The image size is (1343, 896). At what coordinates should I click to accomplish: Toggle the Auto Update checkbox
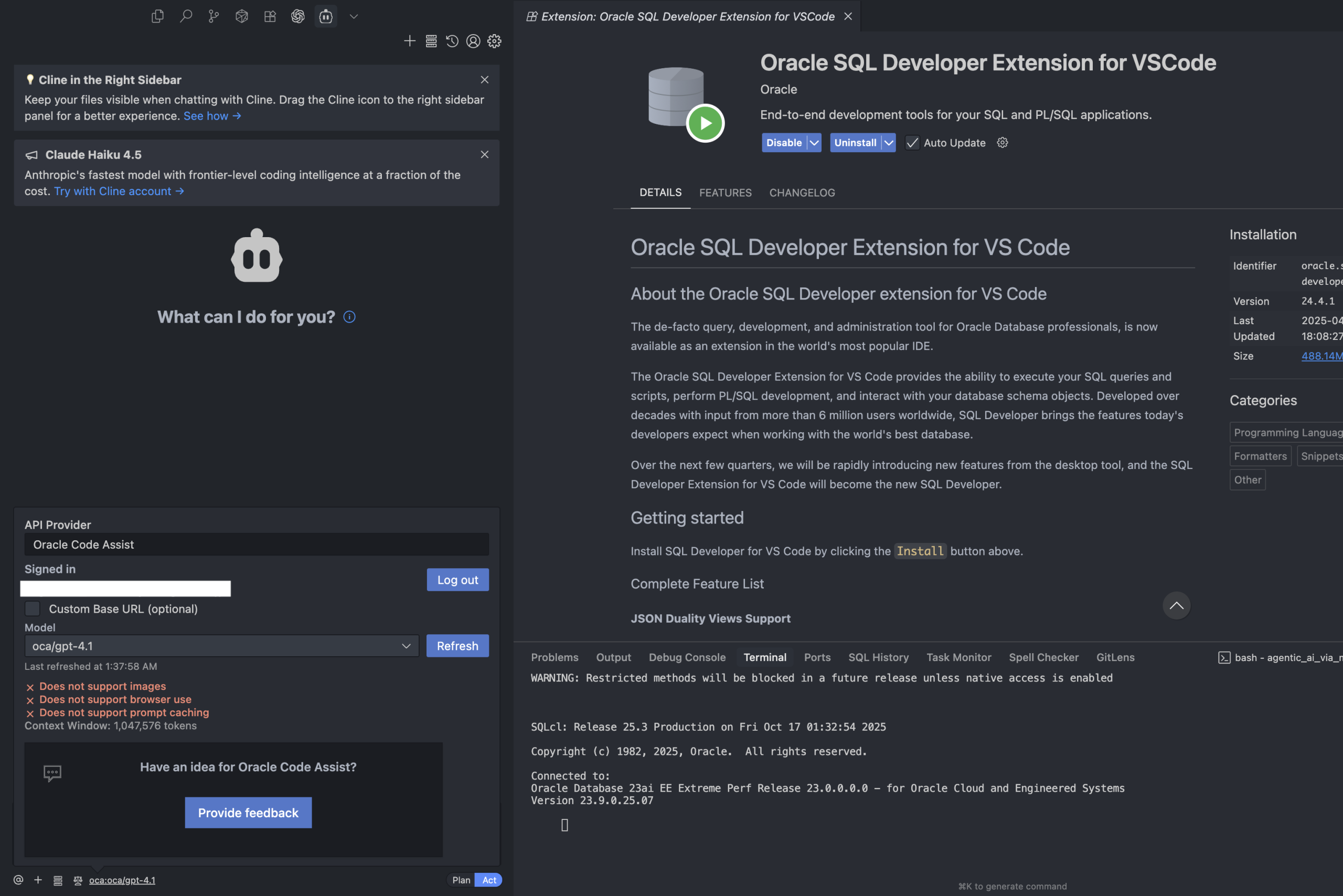pyautogui.click(x=913, y=142)
